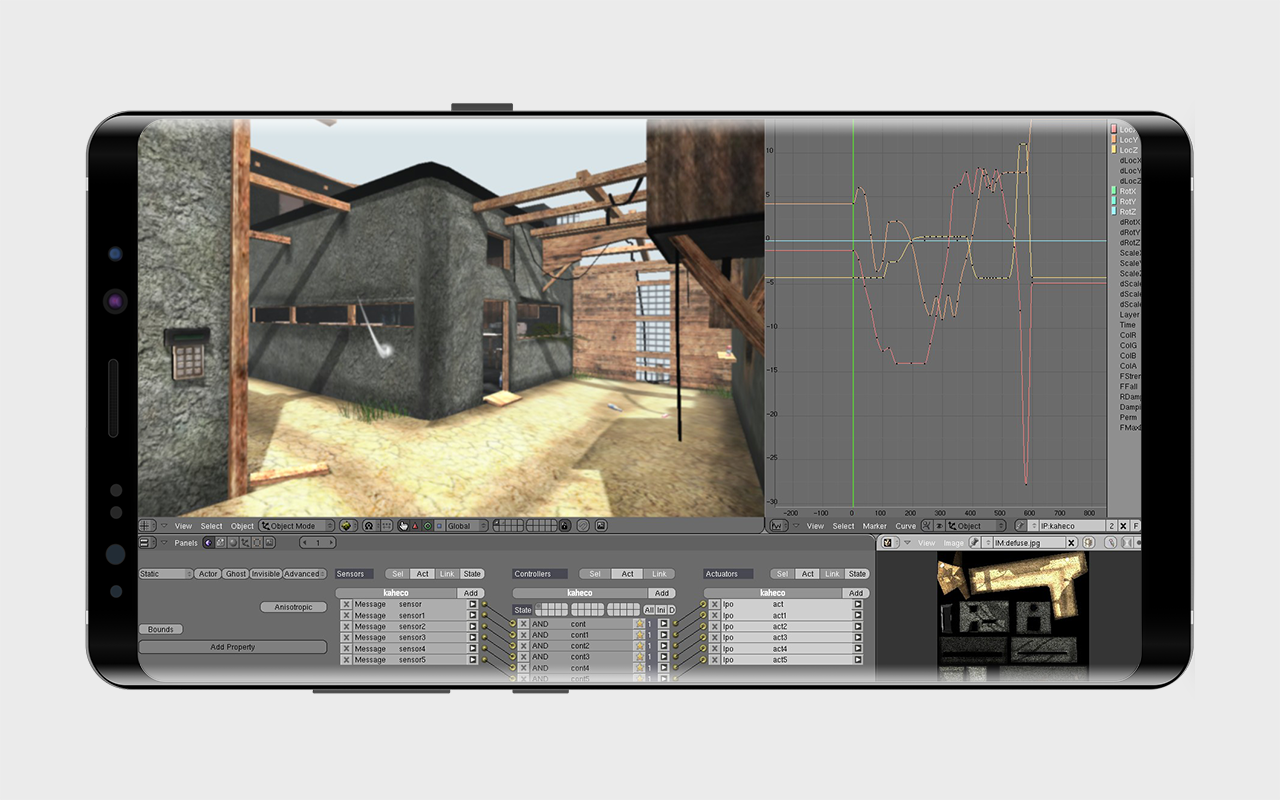Select the LocX channel color swatch
The image size is (1280, 800).
[x=1114, y=130]
